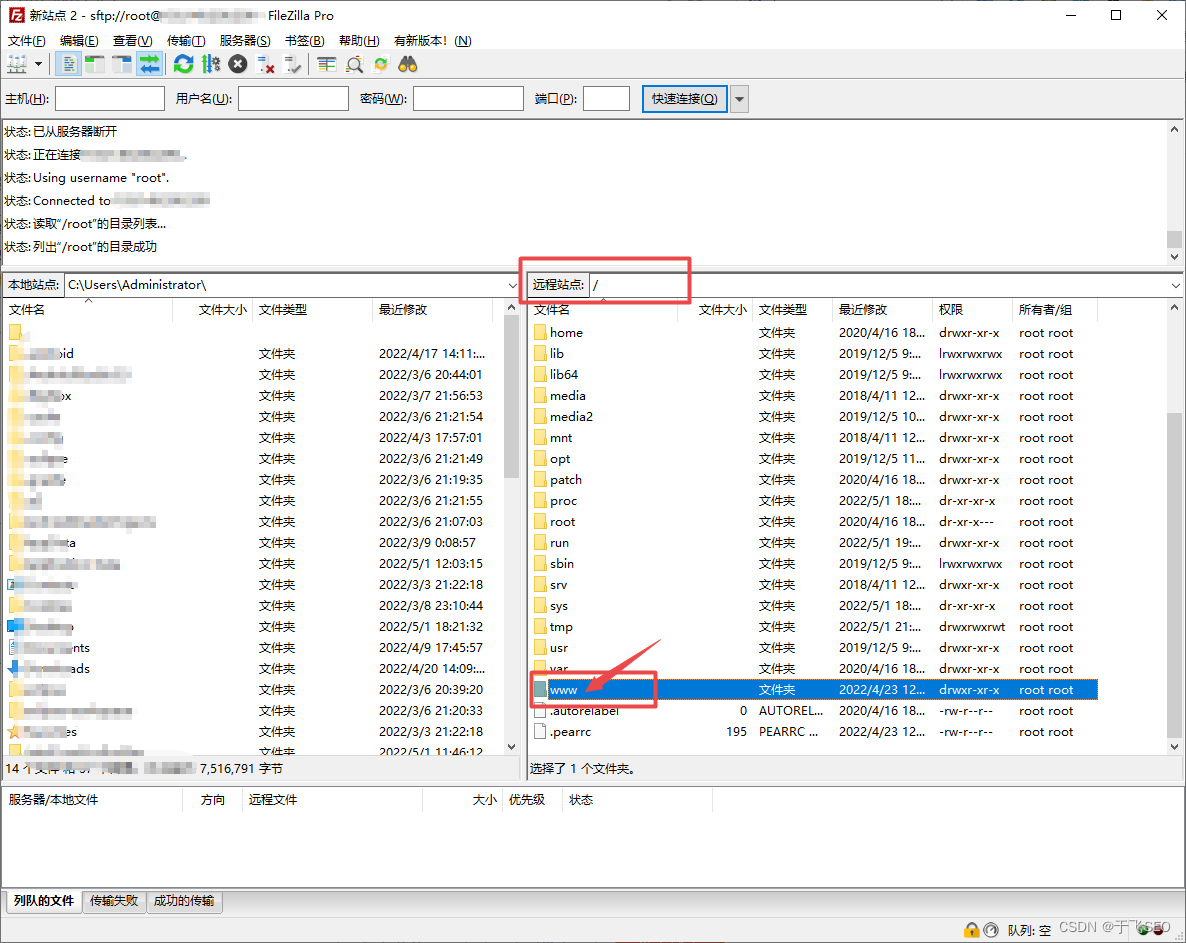The height and width of the screenshot is (943, 1186).
Task: Toggle the transfer queue display
Action: tap(149, 64)
